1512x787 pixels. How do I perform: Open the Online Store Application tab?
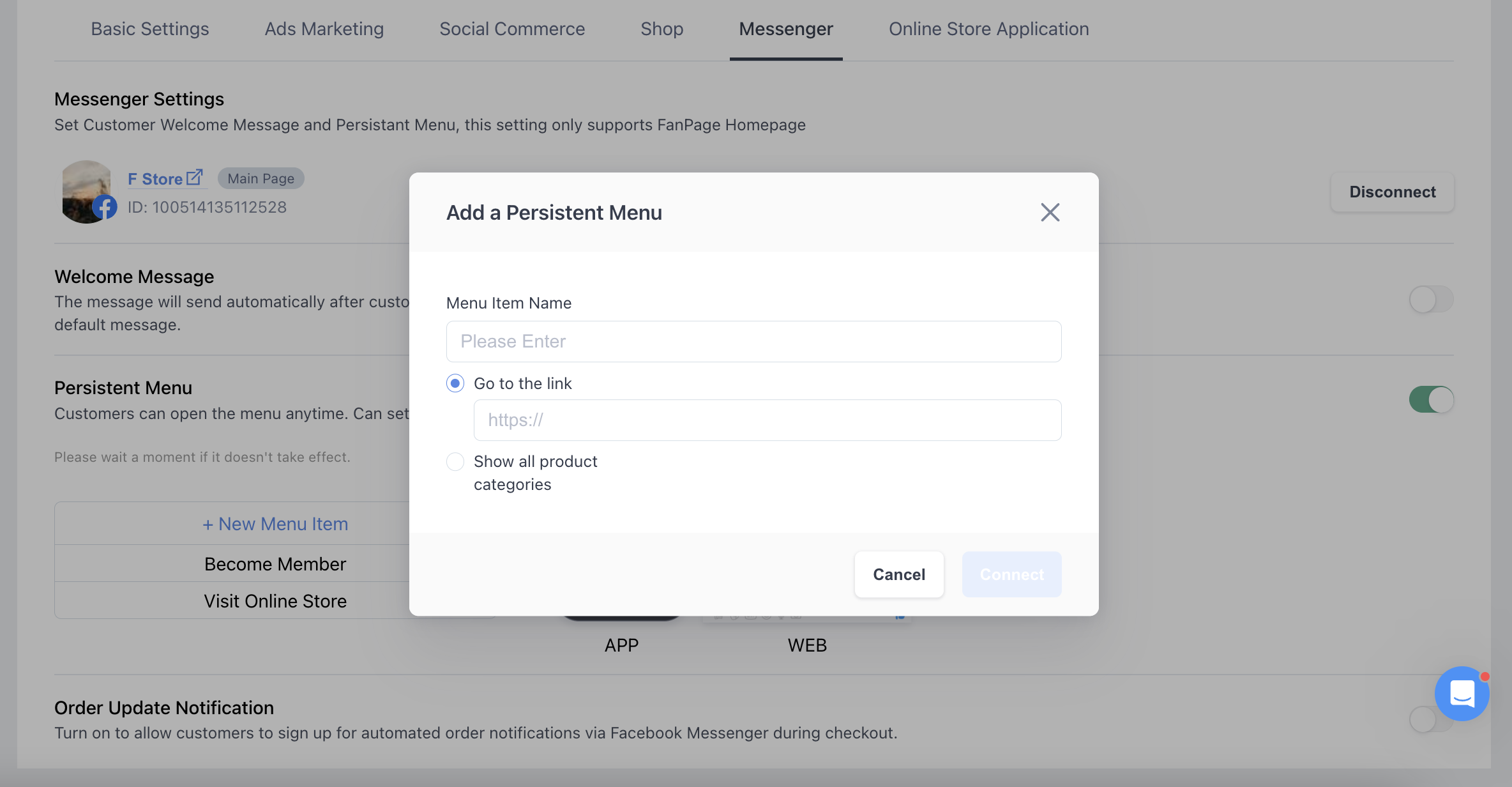point(988,29)
